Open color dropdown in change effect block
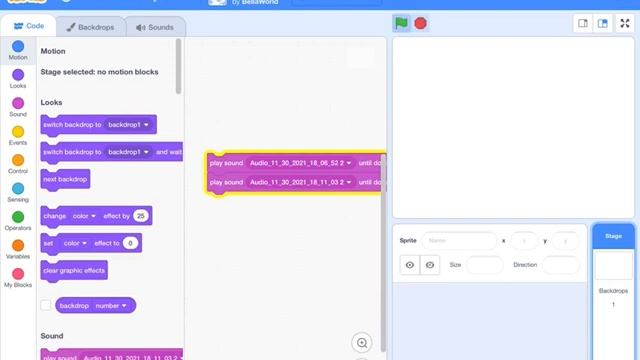Viewport: 640px width, 360px height. tap(84, 216)
